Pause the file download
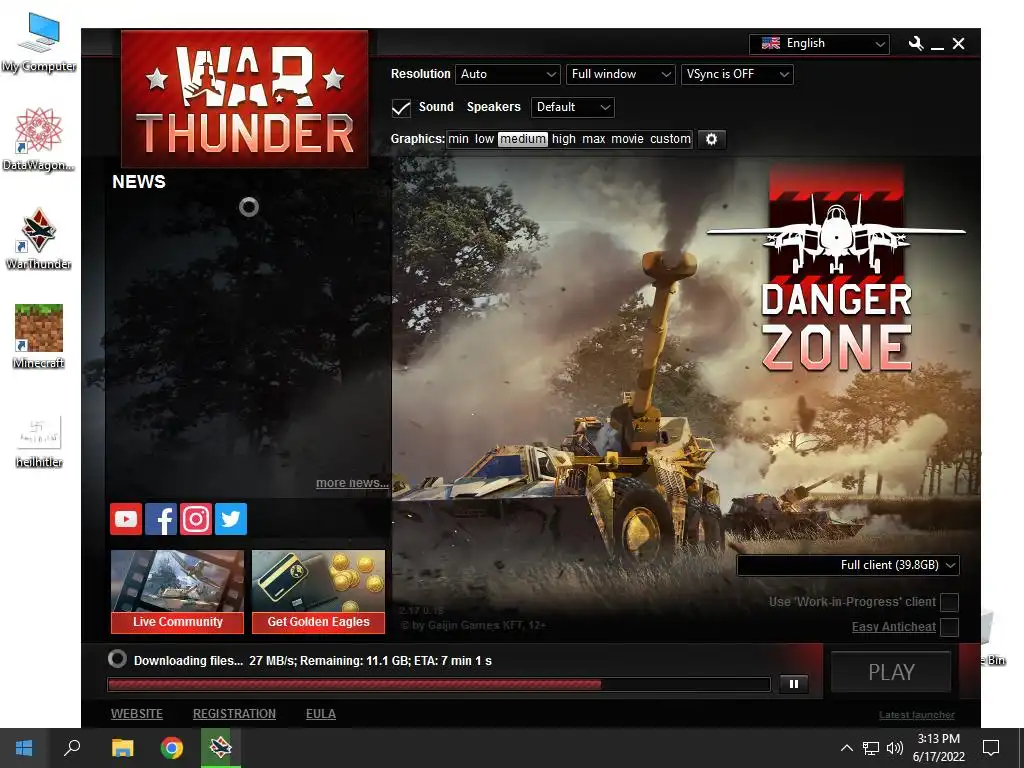Image resolution: width=1024 pixels, height=768 pixels. 793,684
